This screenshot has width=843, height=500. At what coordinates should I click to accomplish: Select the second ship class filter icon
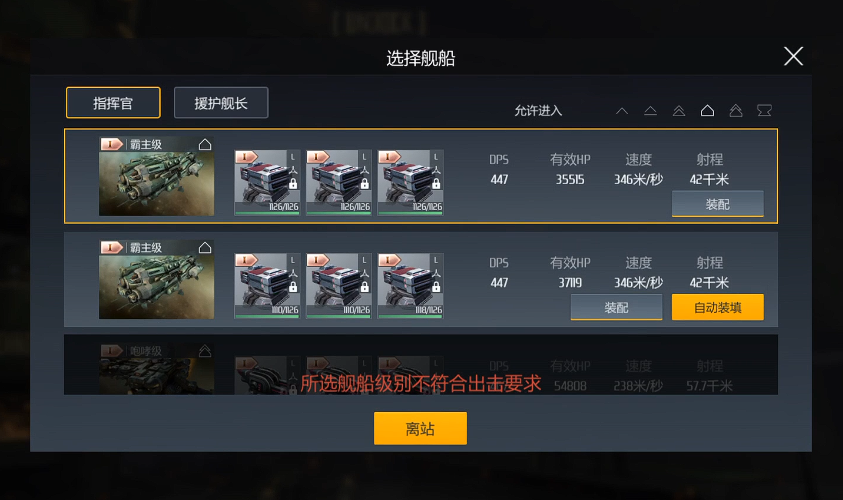tap(651, 111)
